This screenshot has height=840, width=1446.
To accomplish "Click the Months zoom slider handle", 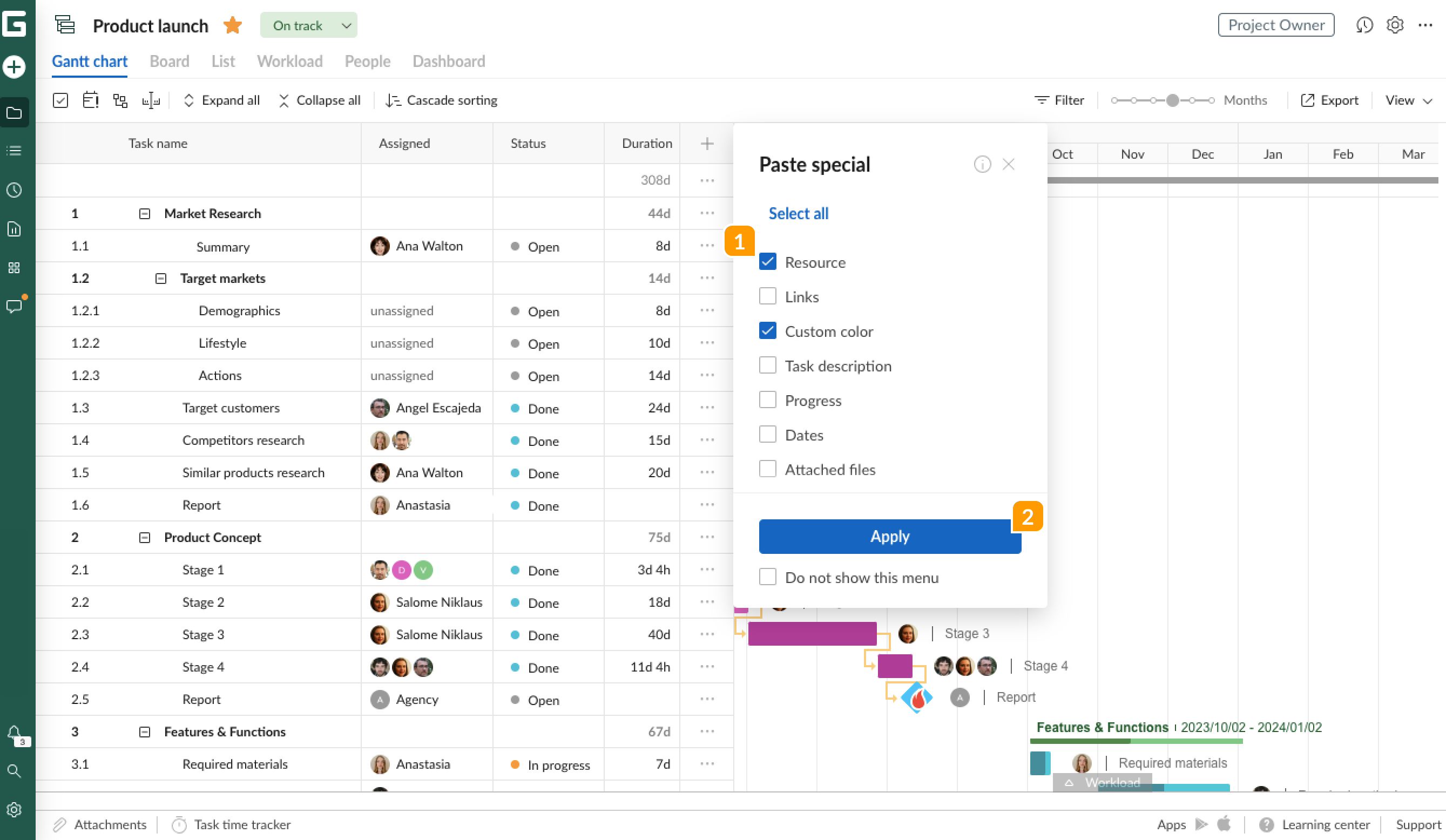I will tap(1172, 100).
